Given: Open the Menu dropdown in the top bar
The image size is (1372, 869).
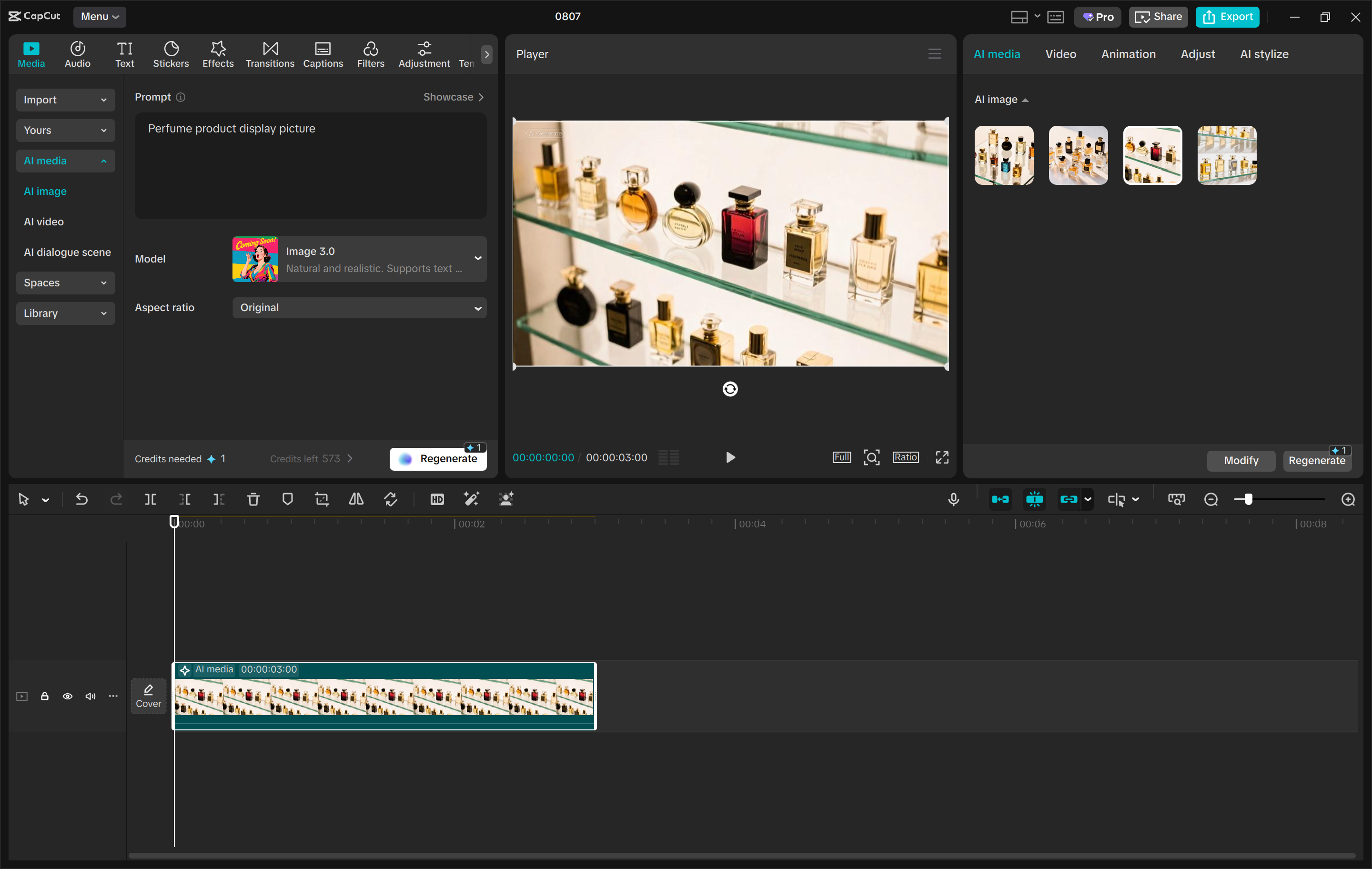Looking at the screenshot, I should coord(99,17).
